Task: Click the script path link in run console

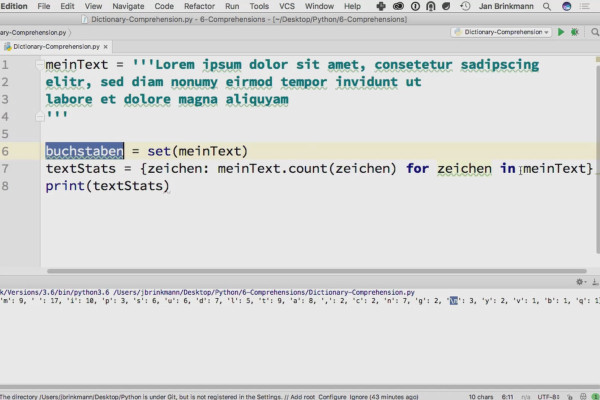Action: [264, 292]
